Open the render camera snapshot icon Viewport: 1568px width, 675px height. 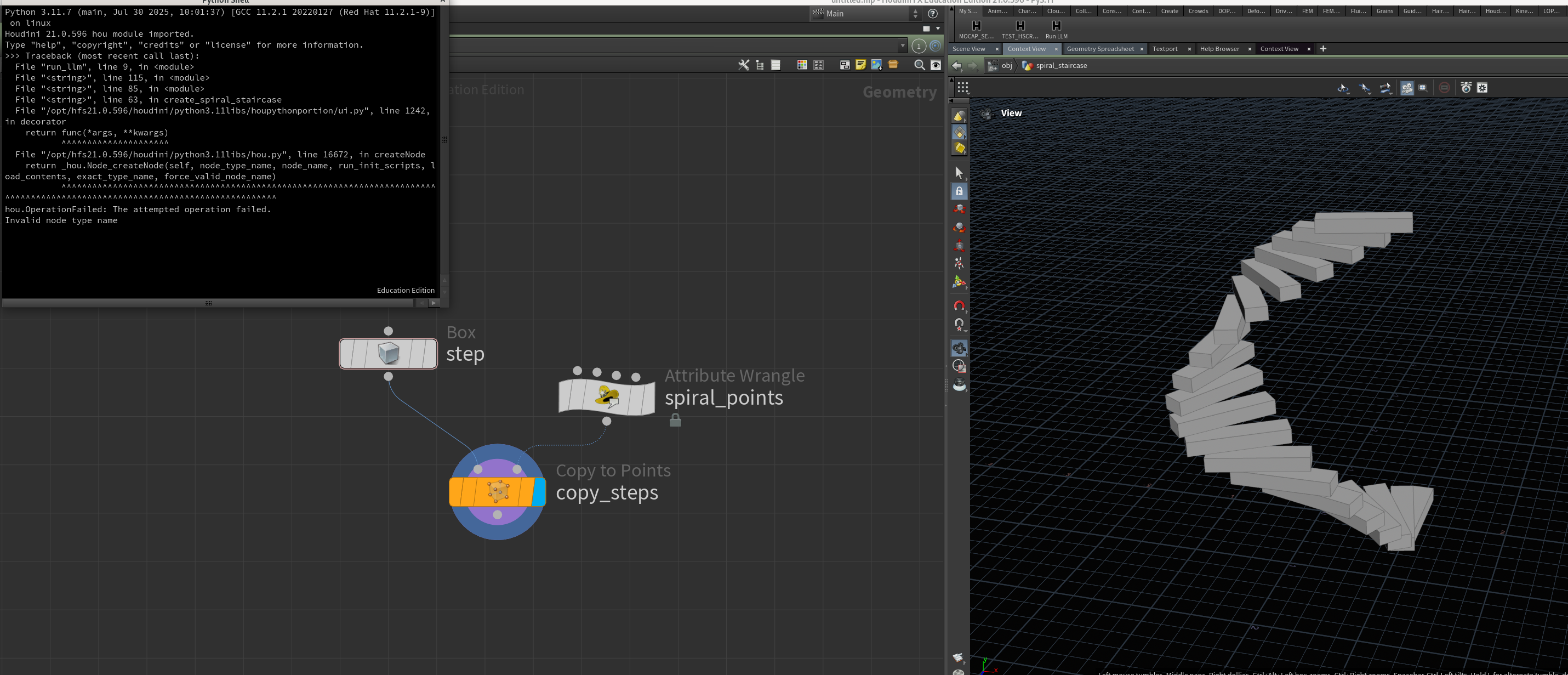tap(1466, 88)
